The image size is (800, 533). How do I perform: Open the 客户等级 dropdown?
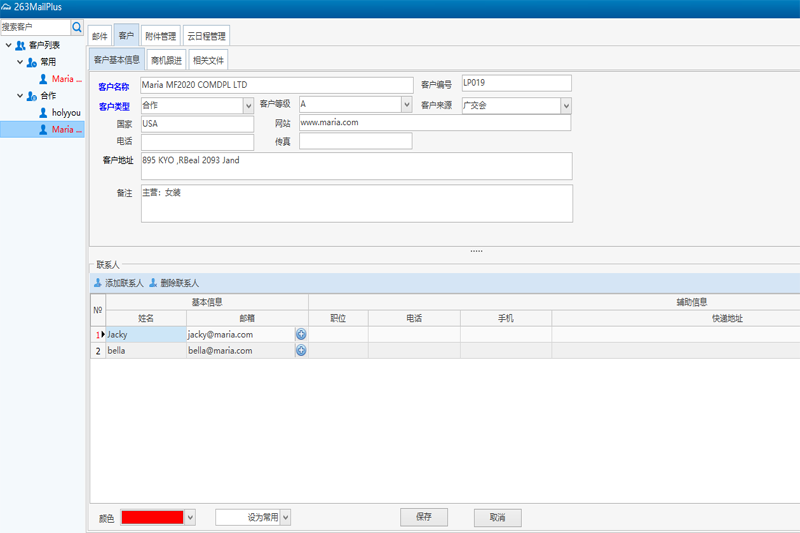click(x=406, y=105)
